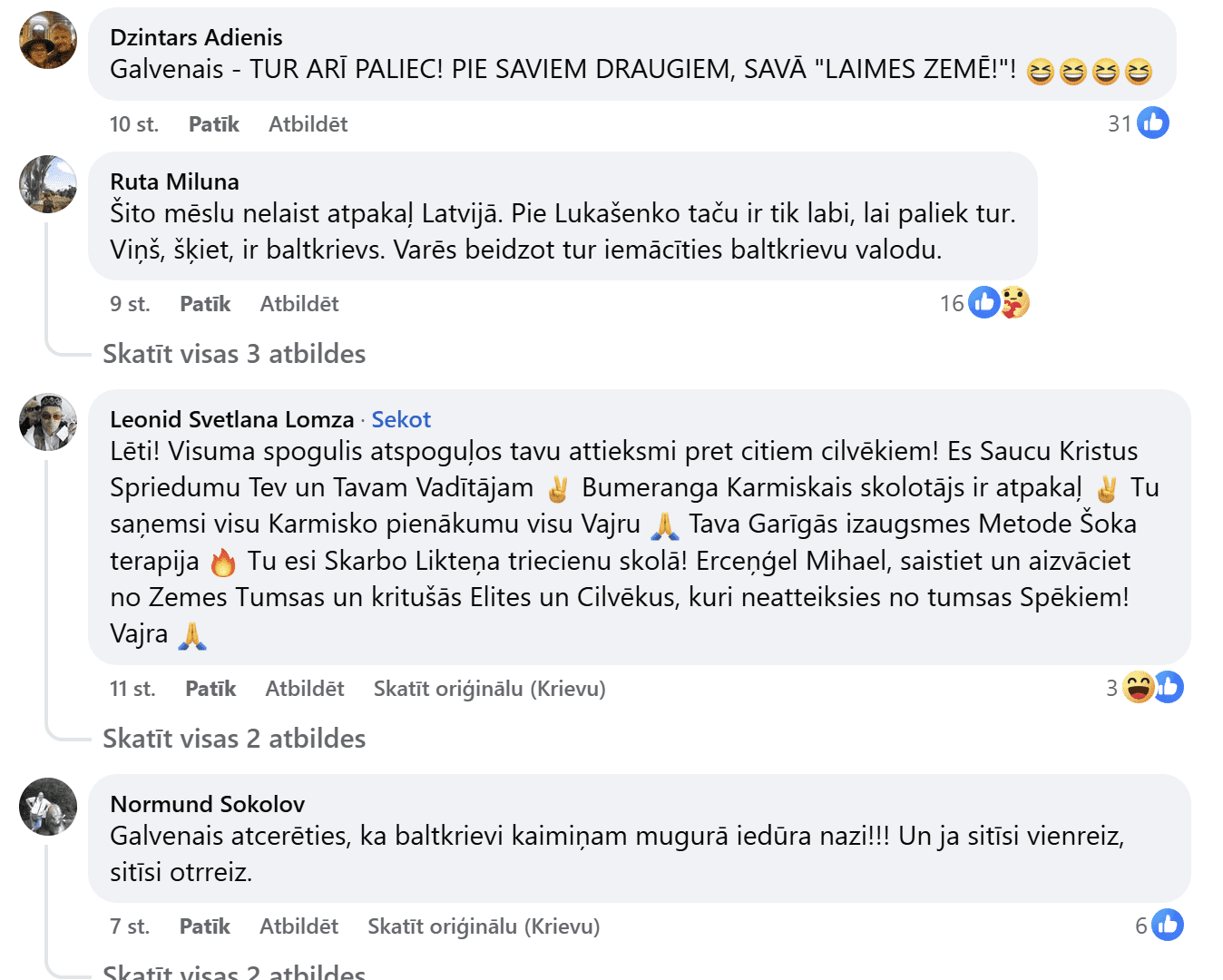Click like reaction icon on Ruta Miluna comment
The height and width of the screenshot is (980, 1223).
[983, 302]
